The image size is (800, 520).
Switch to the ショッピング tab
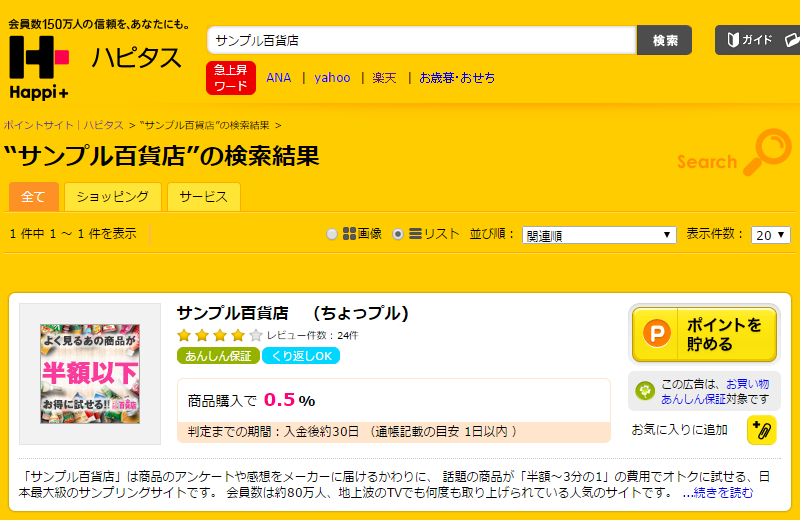[113, 196]
